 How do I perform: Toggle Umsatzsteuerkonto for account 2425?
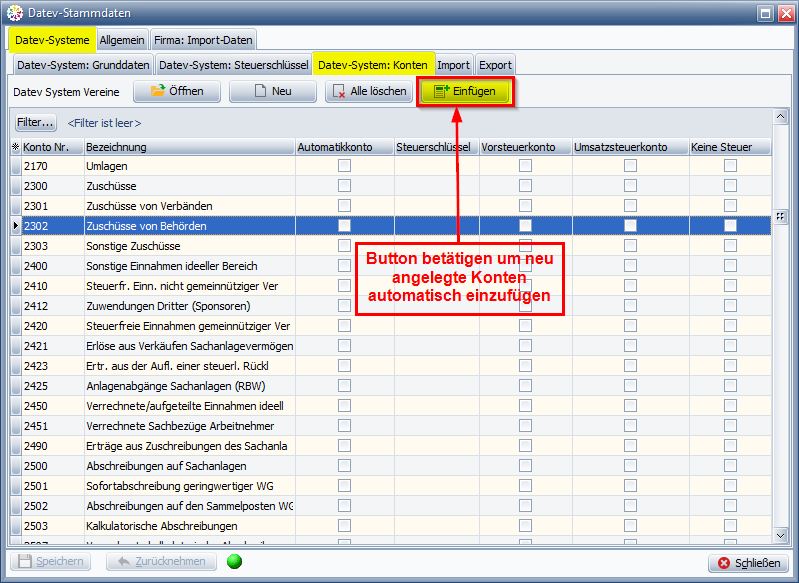[630, 386]
